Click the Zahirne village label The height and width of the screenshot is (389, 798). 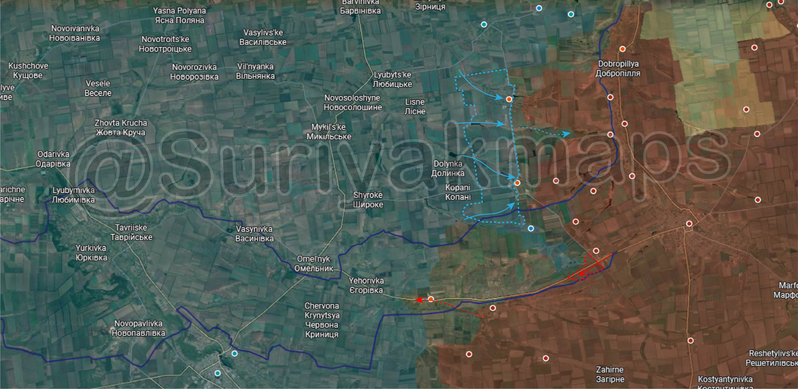(x=610, y=374)
